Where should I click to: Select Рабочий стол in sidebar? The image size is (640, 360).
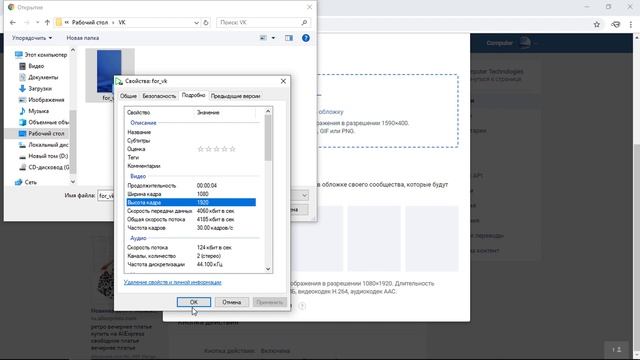click(42, 133)
